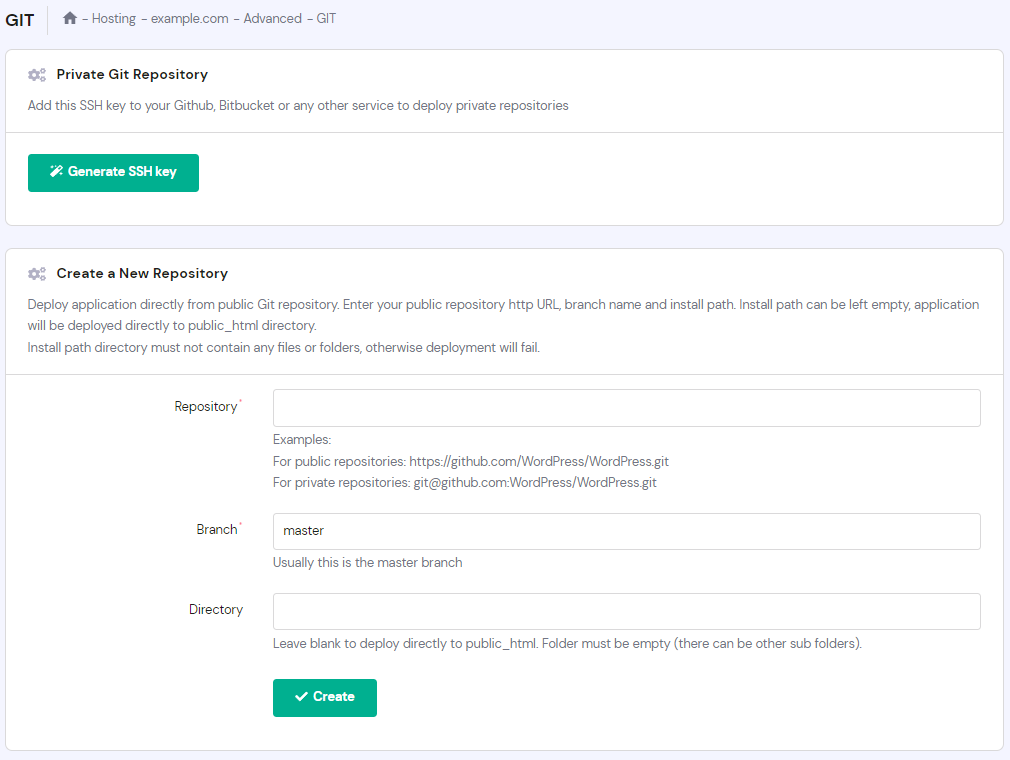Open Hosting from the breadcrumb trail

click(113, 18)
